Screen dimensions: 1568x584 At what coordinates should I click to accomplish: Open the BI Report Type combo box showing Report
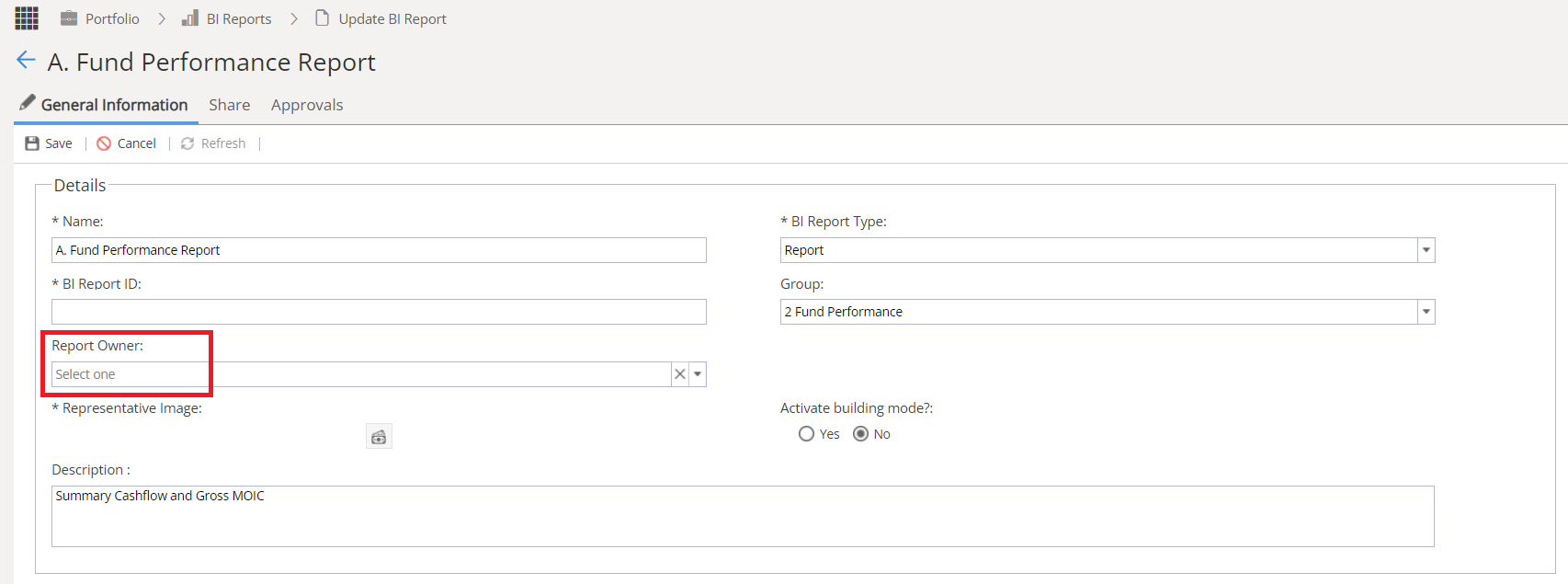(1108, 250)
